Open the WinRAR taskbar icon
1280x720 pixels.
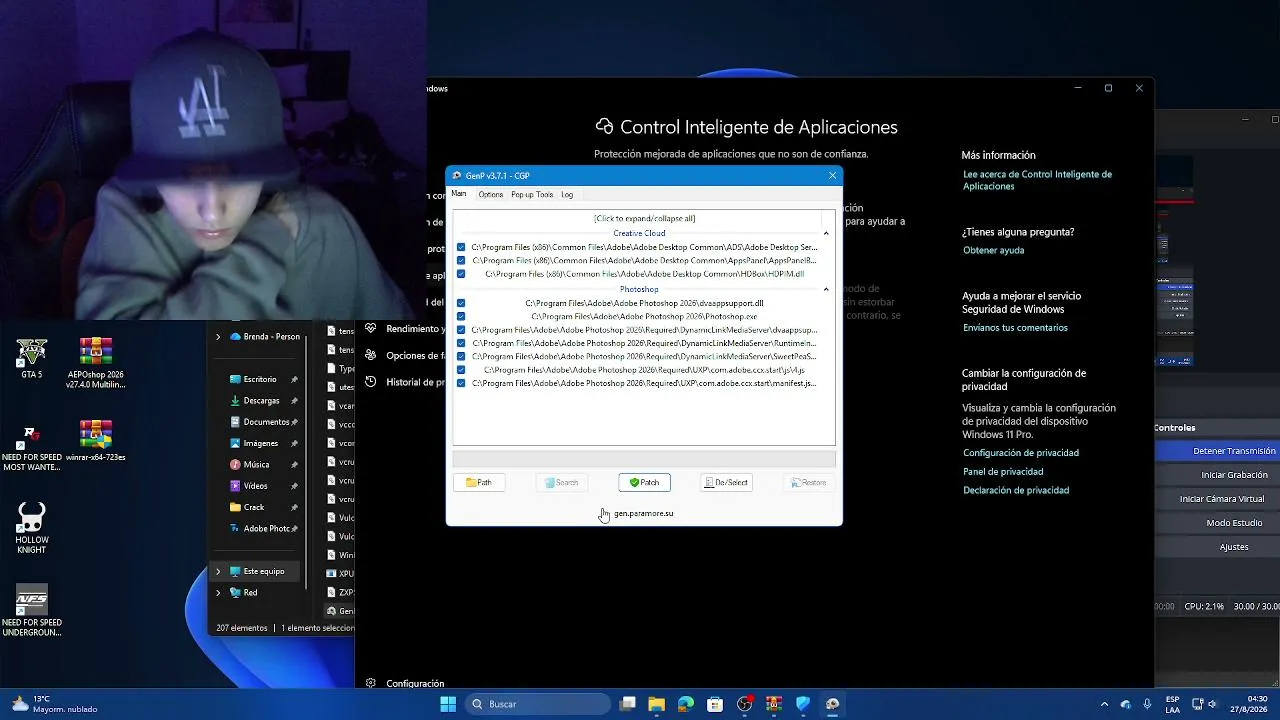(x=773, y=704)
